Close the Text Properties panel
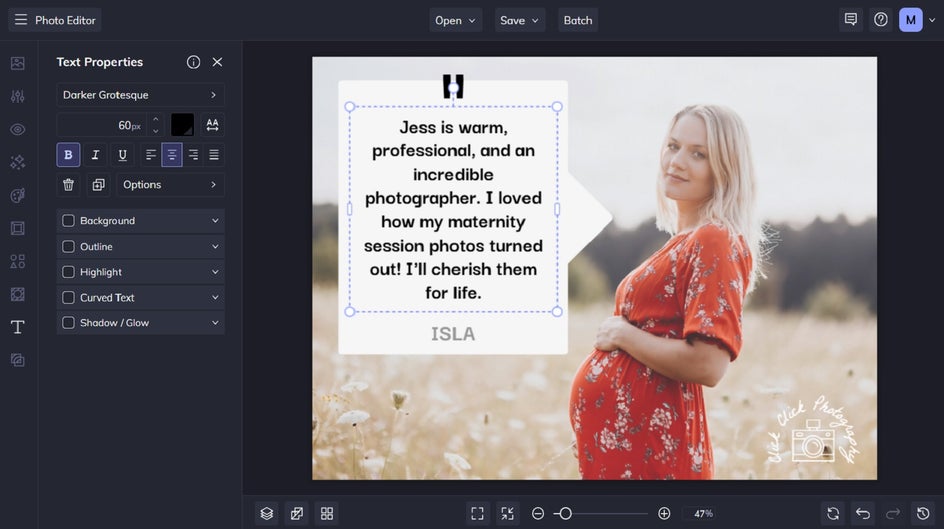944x529 pixels. pyautogui.click(x=217, y=62)
